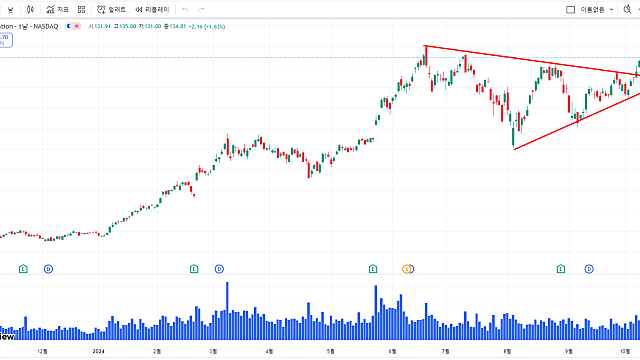Open the dividend D marker after 3월
The width and height of the screenshot is (640, 360).
click(219, 269)
